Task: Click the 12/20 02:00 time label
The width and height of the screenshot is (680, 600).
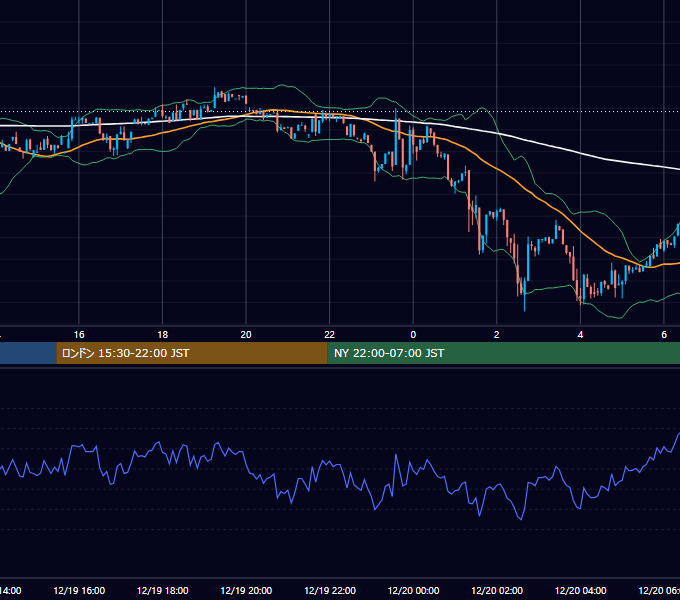Action: (497, 590)
